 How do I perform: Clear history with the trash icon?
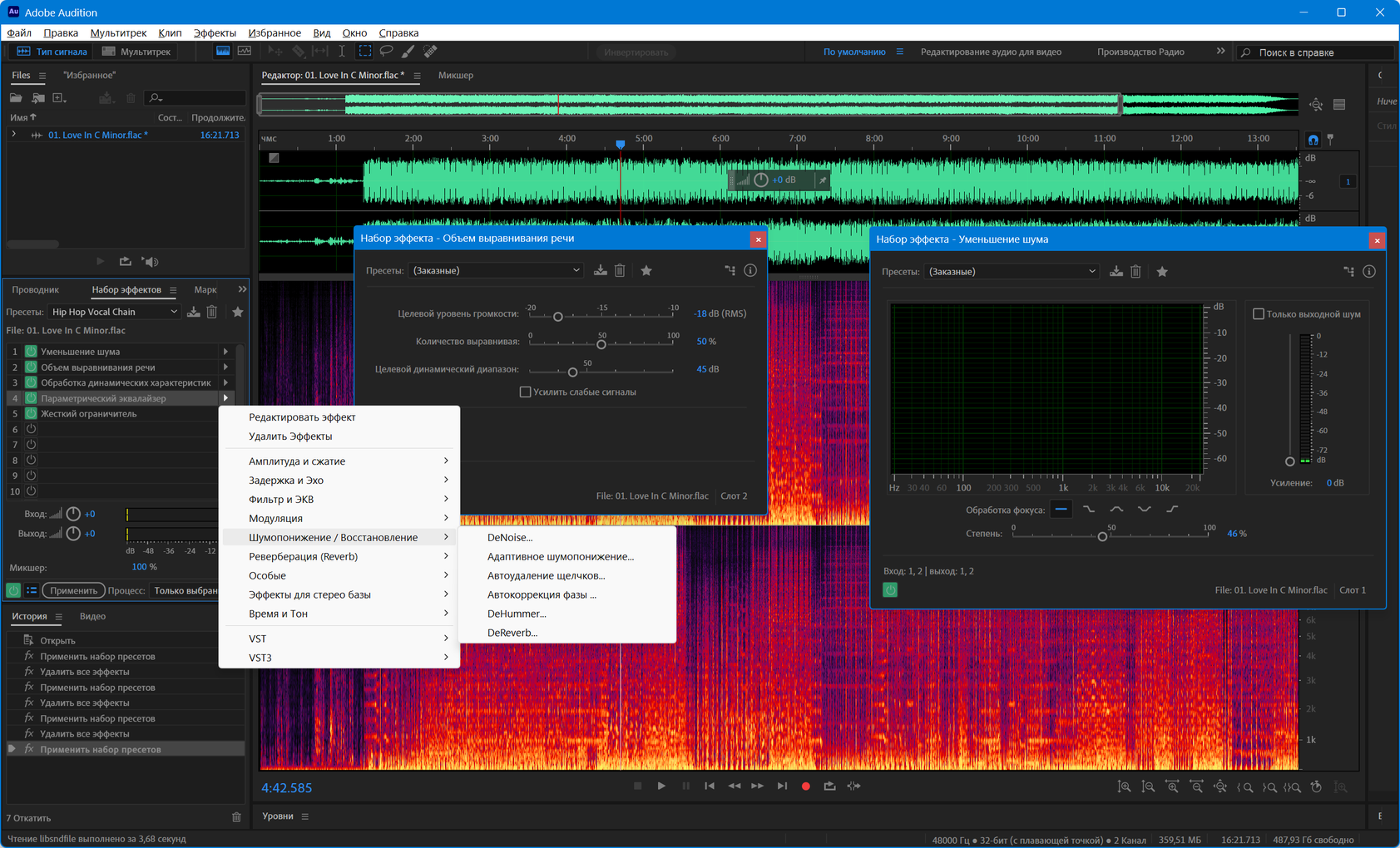tap(236, 817)
